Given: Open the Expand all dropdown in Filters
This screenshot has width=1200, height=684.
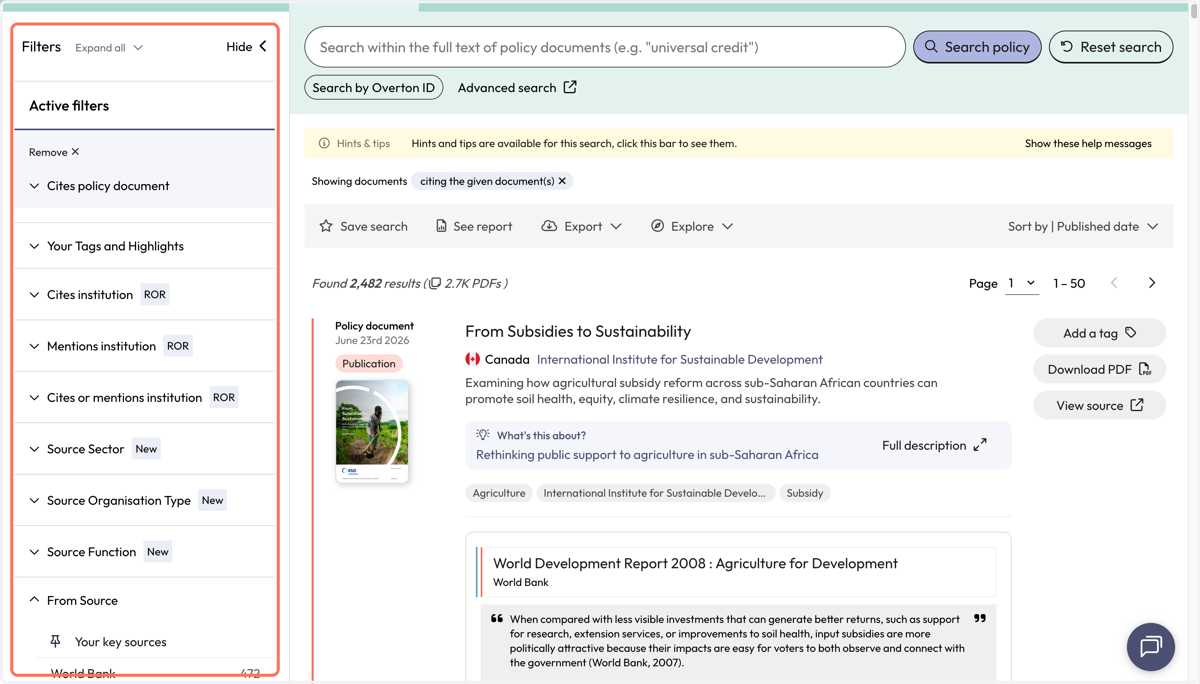Looking at the screenshot, I should click(109, 48).
